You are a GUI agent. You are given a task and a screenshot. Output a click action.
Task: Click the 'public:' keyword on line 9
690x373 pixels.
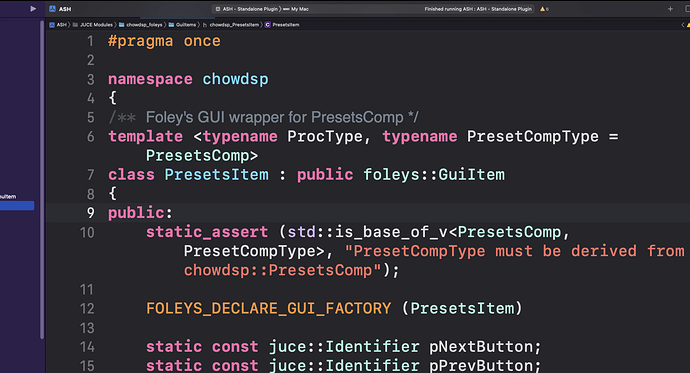click(140, 213)
